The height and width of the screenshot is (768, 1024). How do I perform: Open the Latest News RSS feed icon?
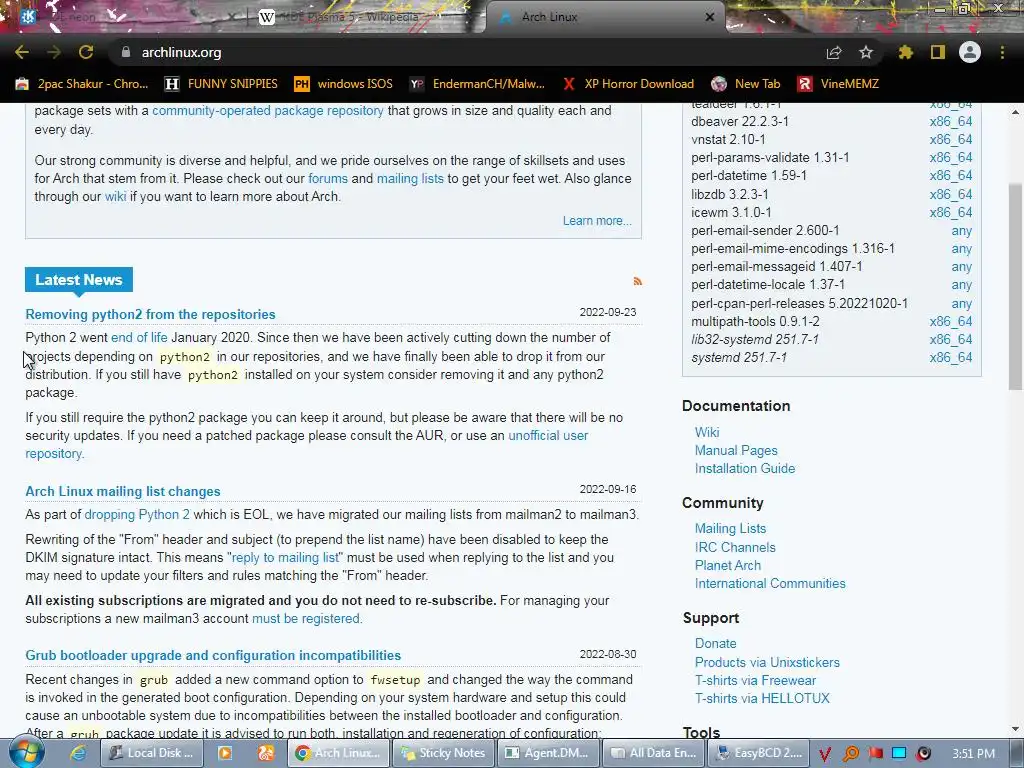tap(637, 281)
